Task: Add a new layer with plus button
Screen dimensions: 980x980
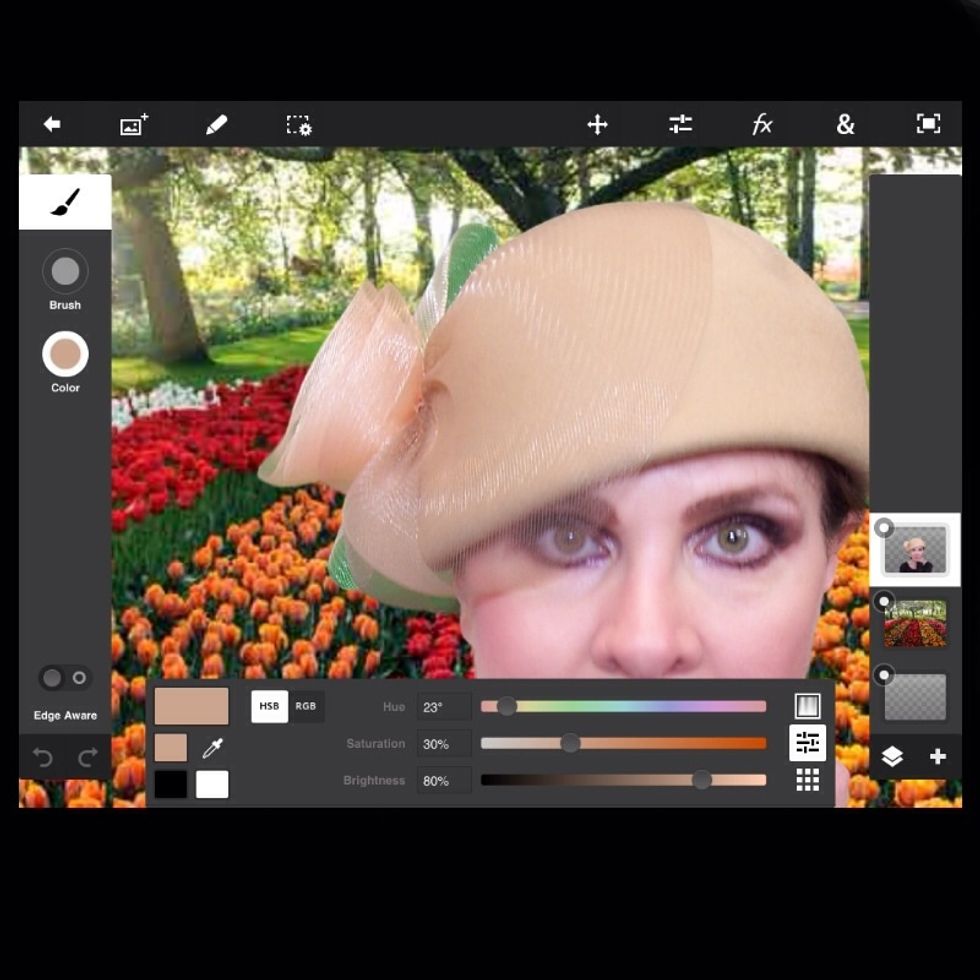Action: [937, 757]
